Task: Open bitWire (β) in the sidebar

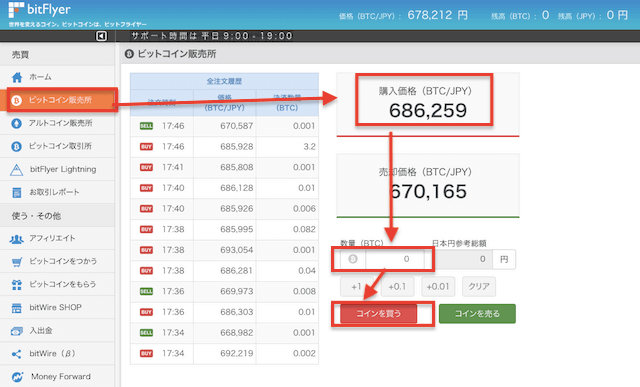Action: coord(57,354)
